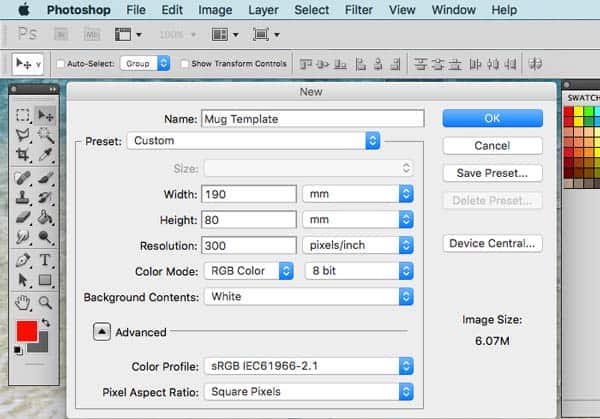Open the Preset dropdown showing Custom

[x=254, y=141]
